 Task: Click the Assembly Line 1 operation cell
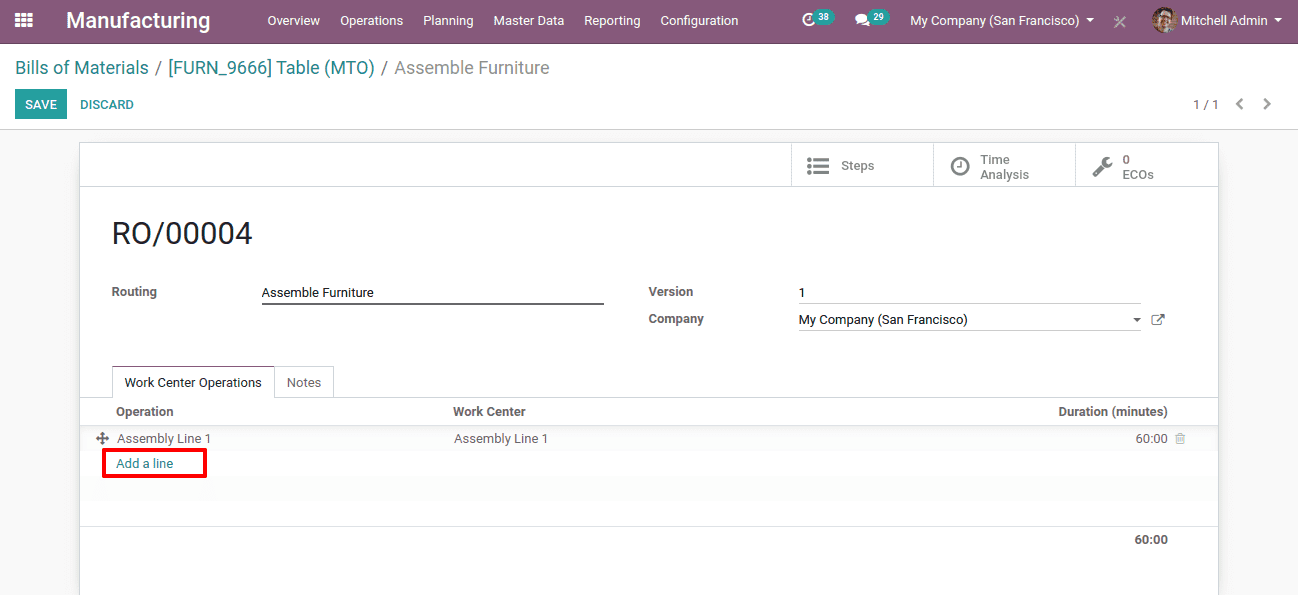coord(164,438)
